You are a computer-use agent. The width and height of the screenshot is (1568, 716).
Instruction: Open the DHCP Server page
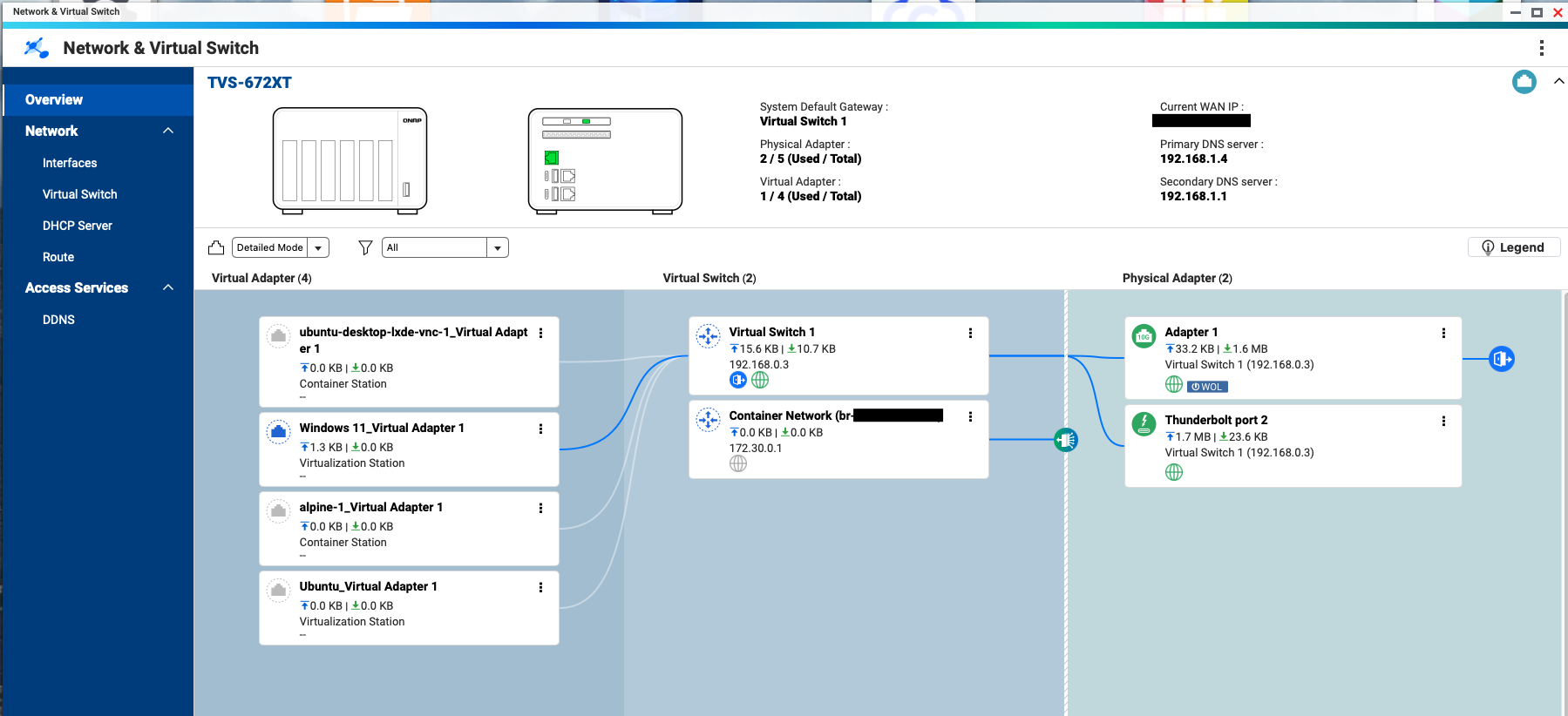78,226
